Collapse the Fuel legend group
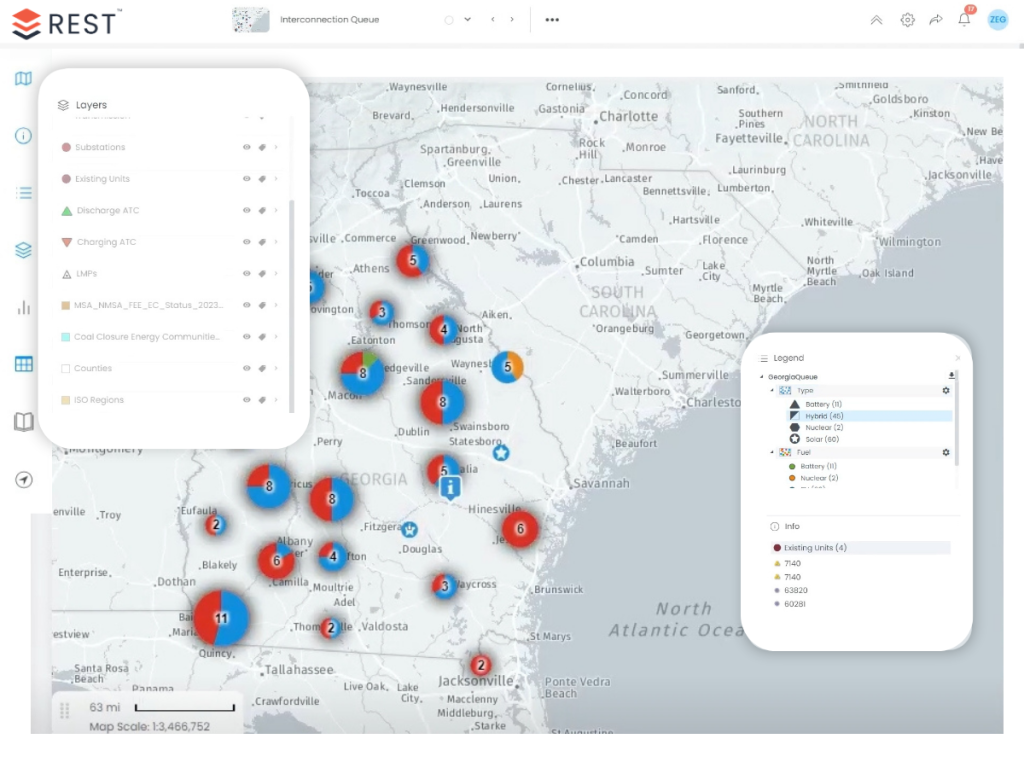Screen dimensions: 1024x768 [x=772, y=453]
